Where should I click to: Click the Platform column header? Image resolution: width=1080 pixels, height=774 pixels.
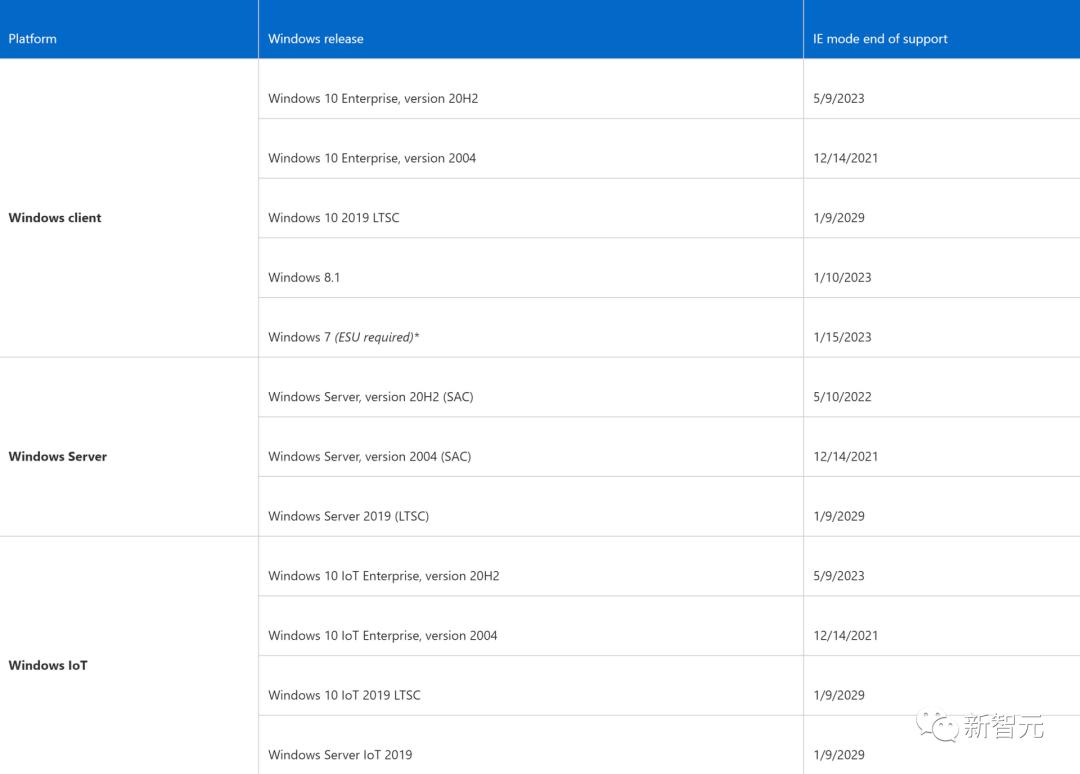click(x=33, y=39)
